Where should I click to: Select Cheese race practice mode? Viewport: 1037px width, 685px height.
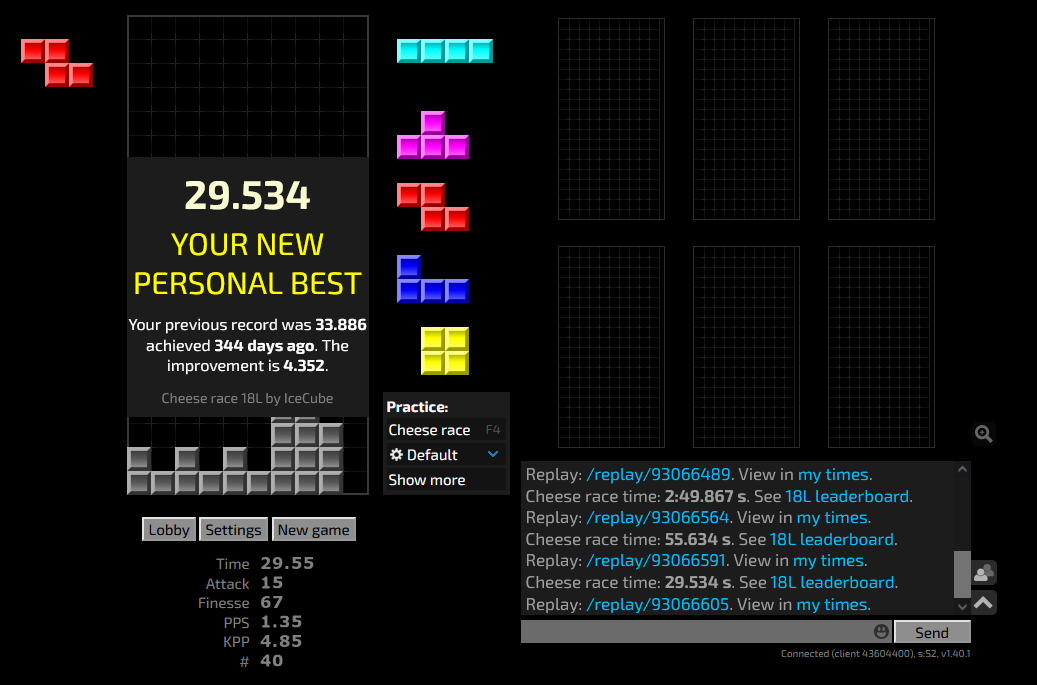click(429, 430)
